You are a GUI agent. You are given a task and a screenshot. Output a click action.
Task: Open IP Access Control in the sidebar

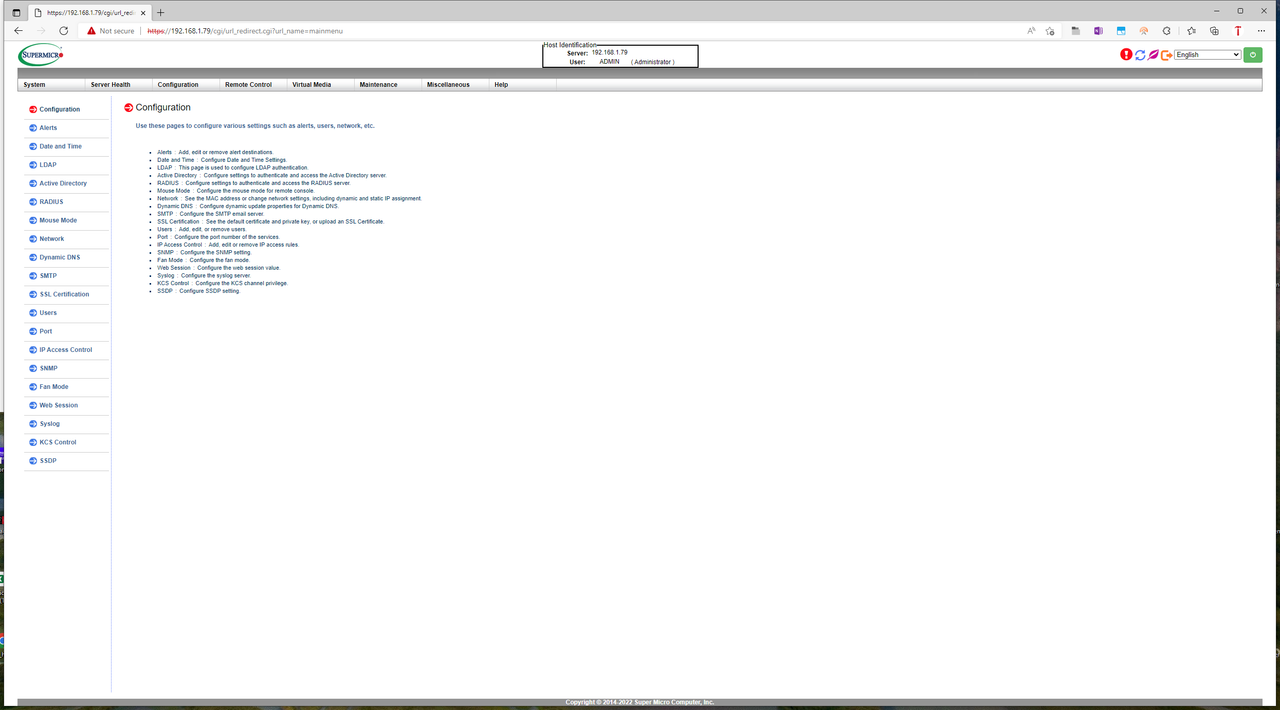tap(66, 350)
